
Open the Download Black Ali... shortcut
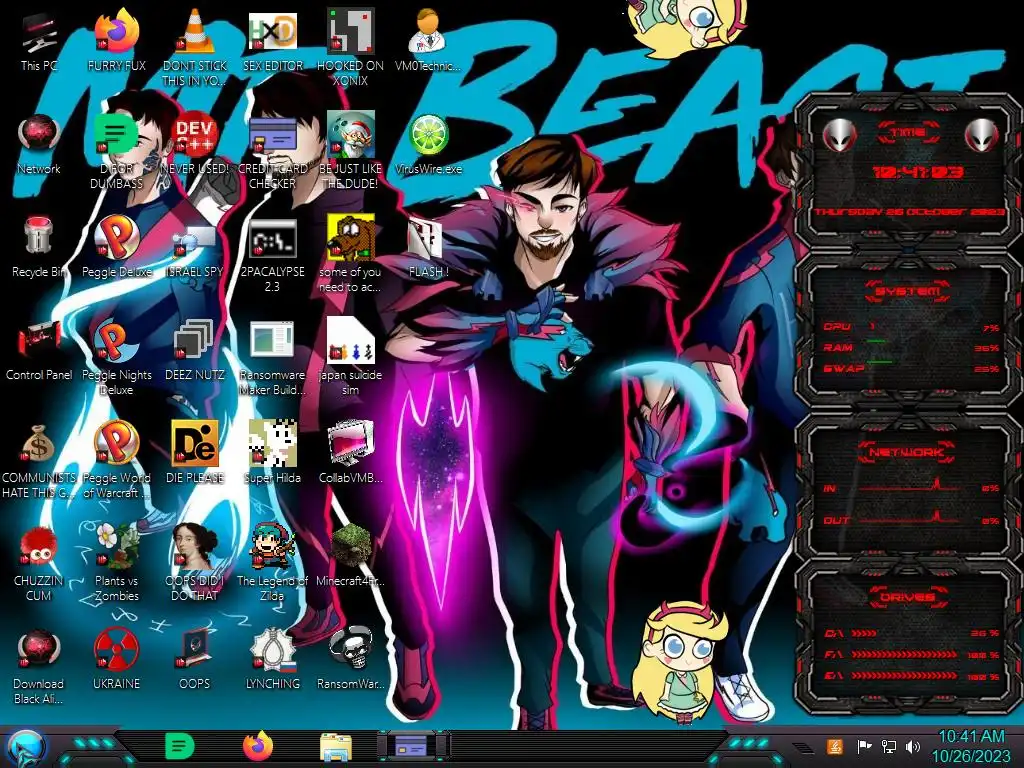coord(39,666)
